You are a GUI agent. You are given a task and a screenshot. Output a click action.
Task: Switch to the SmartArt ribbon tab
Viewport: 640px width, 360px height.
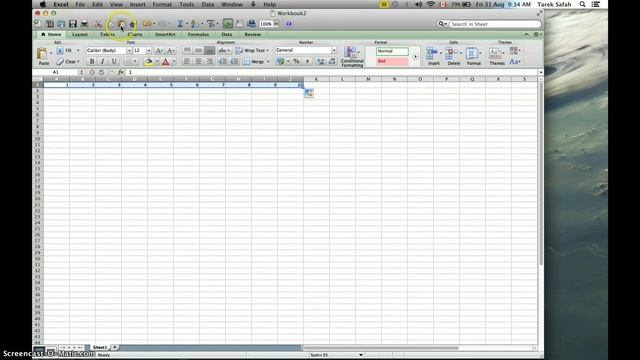tap(165, 35)
